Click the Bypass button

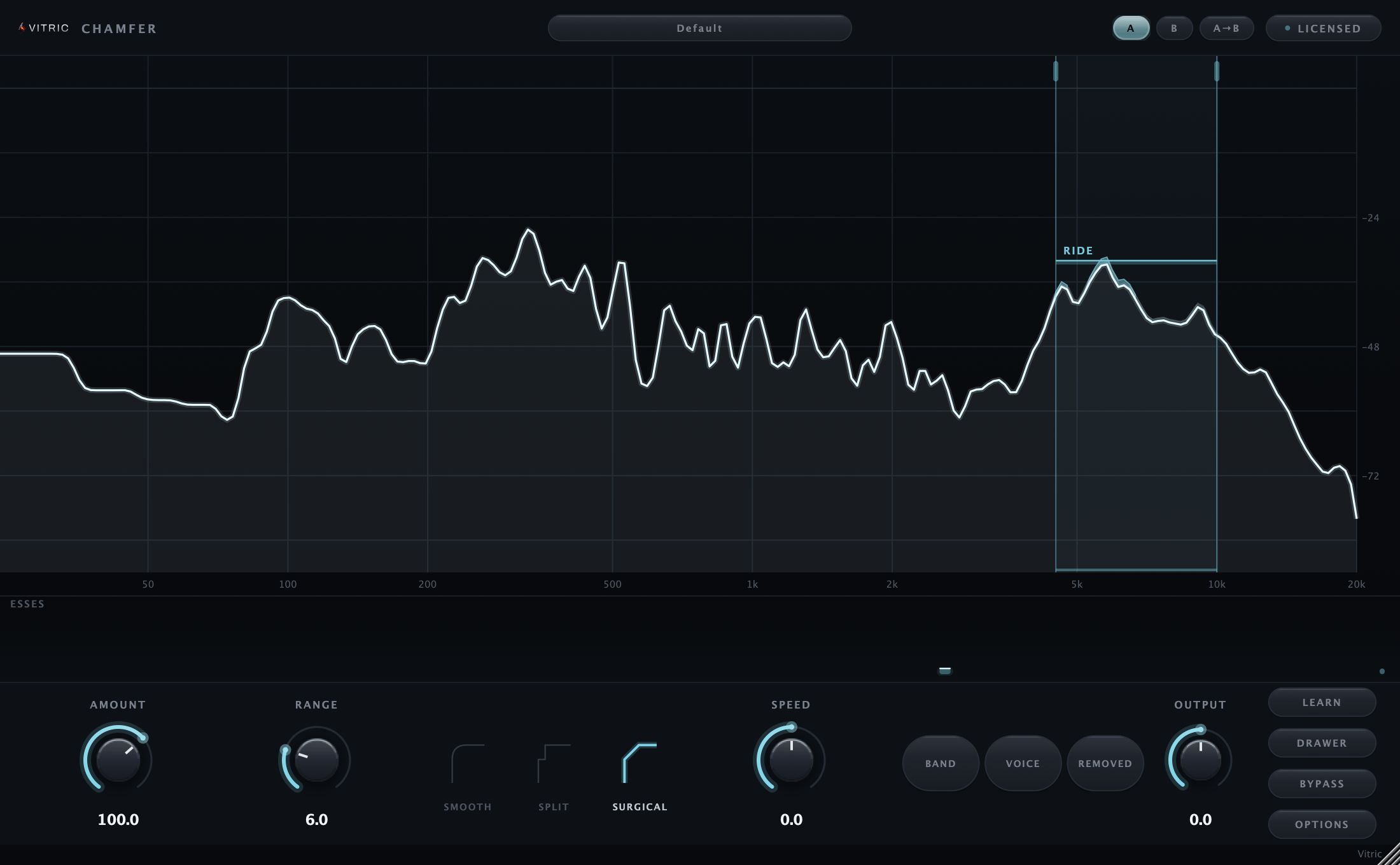1322,784
